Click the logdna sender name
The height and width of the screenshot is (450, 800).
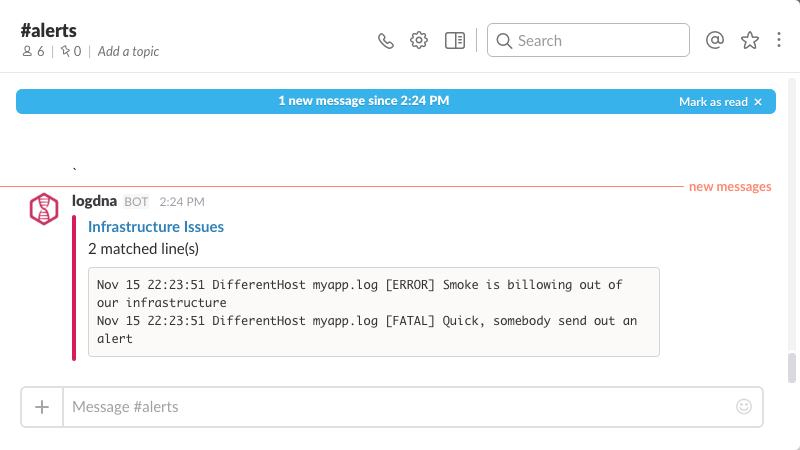point(95,201)
